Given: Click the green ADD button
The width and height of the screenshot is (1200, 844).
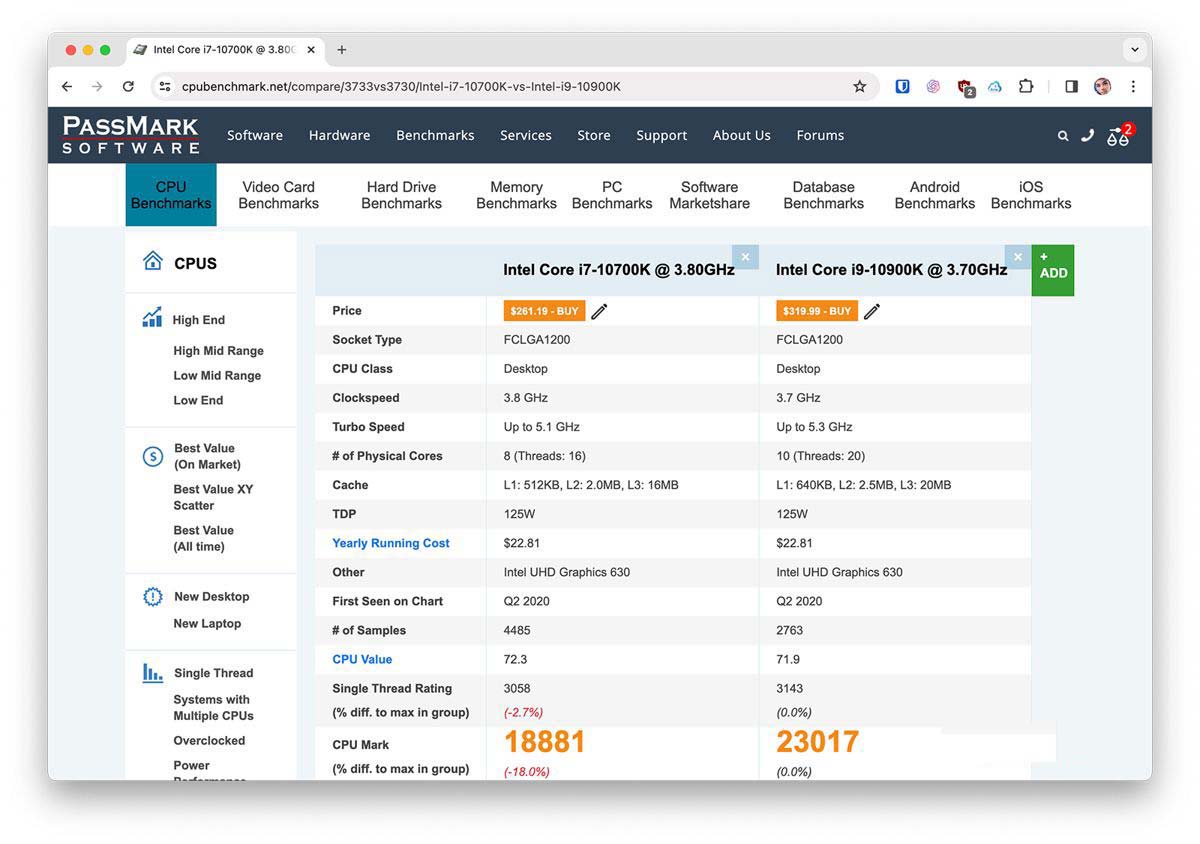Looking at the screenshot, I should (1053, 270).
